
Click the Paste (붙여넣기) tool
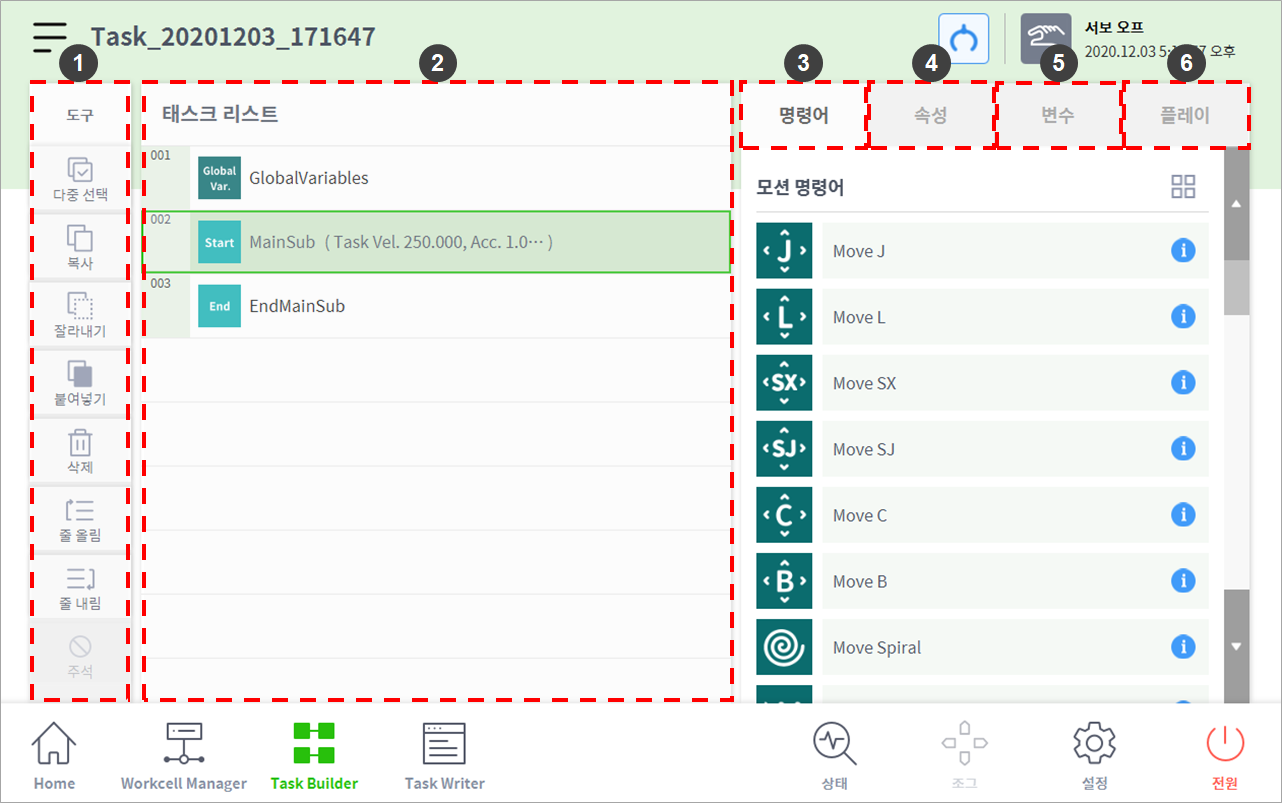[80, 382]
